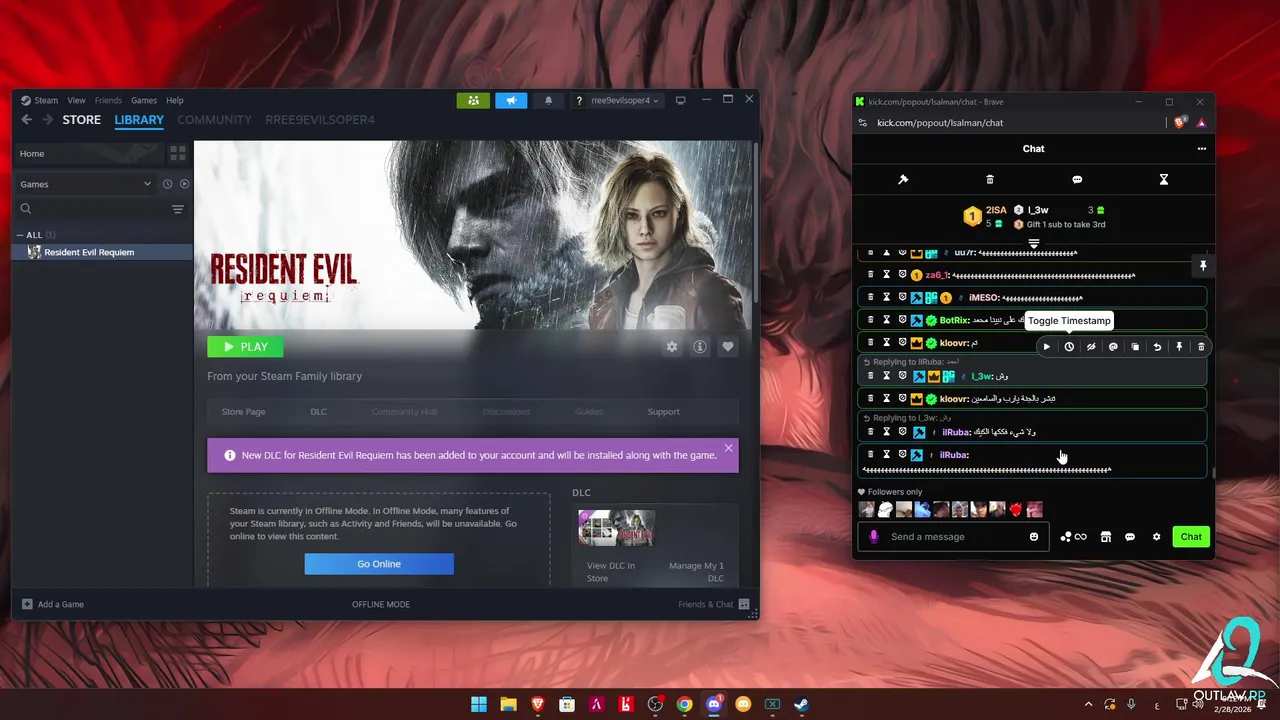Open the emoji picker in message box
The height and width of the screenshot is (720, 1280).
1034,537
